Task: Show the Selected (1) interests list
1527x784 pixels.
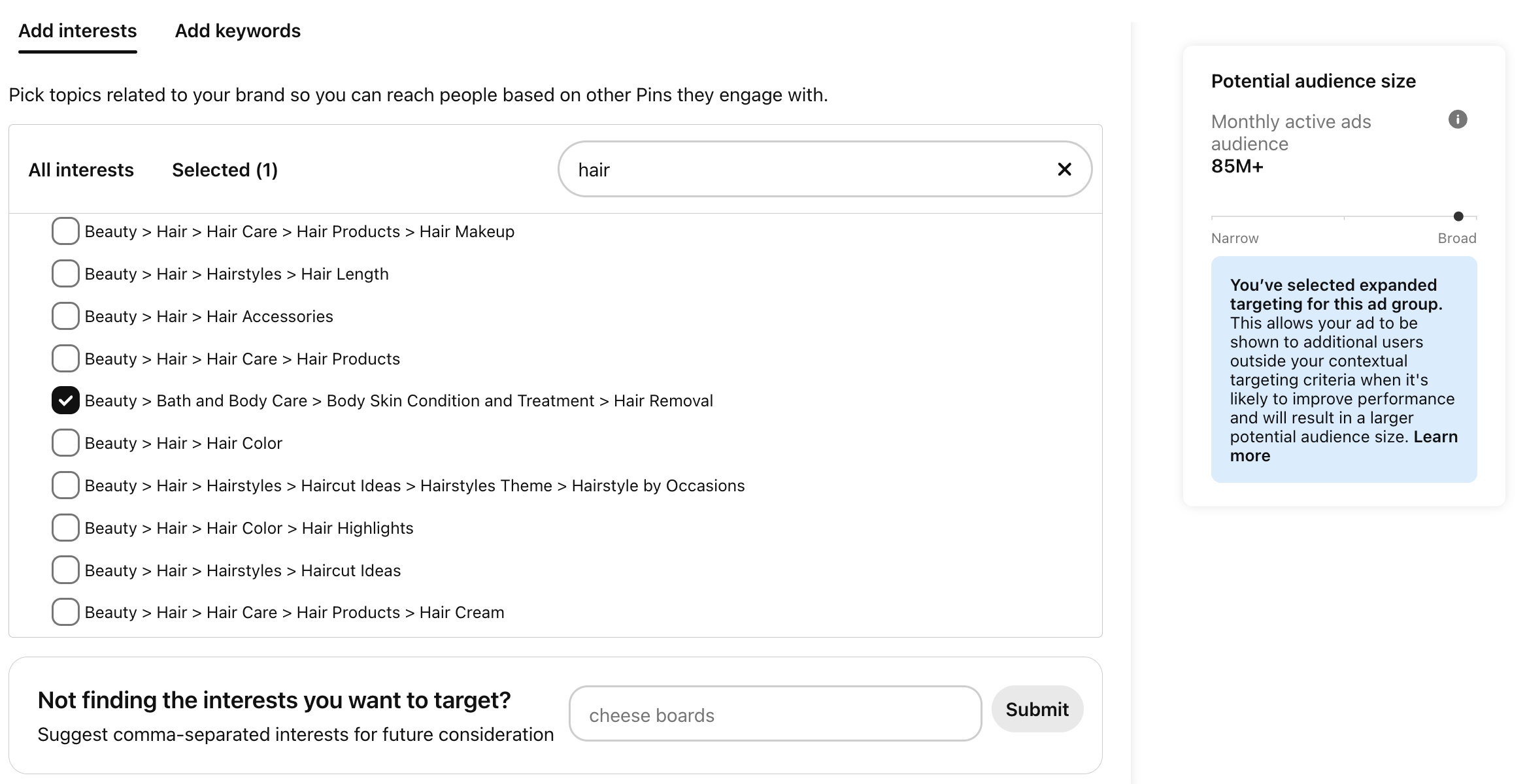Action: [x=225, y=170]
